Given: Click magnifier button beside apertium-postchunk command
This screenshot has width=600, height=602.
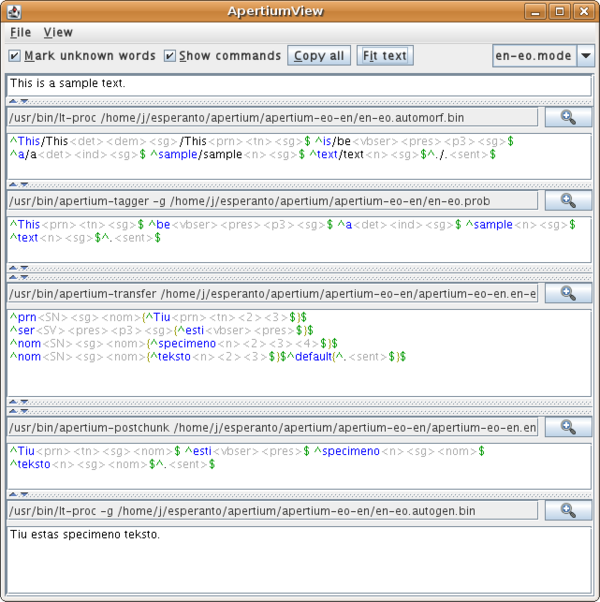Looking at the screenshot, I should pos(568,427).
